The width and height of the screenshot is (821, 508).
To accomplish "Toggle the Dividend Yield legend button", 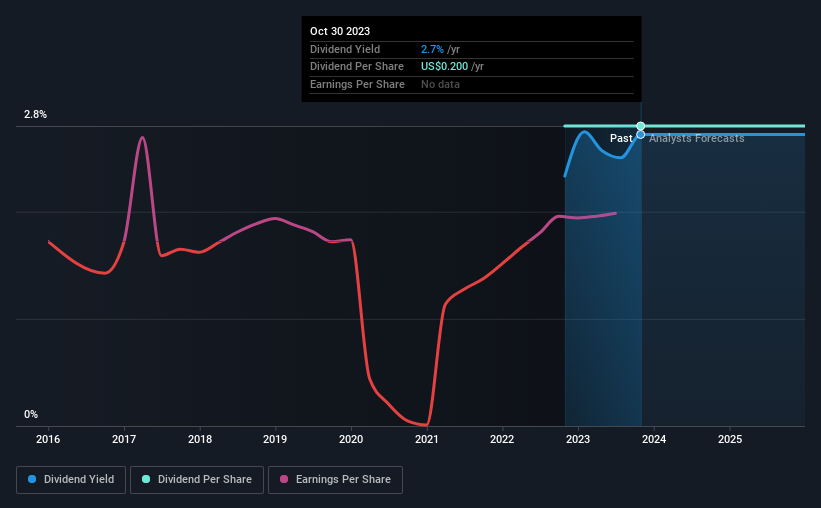I will coord(71,480).
